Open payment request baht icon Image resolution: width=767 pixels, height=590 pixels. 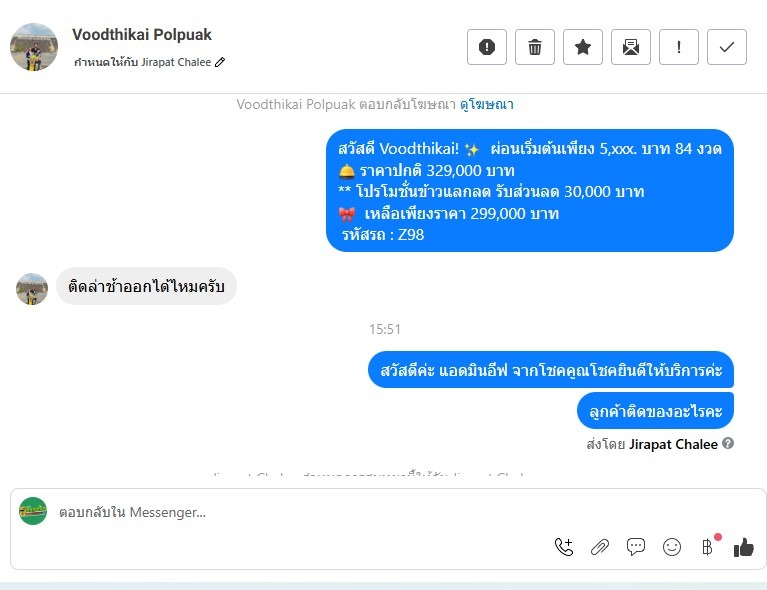(x=708, y=546)
